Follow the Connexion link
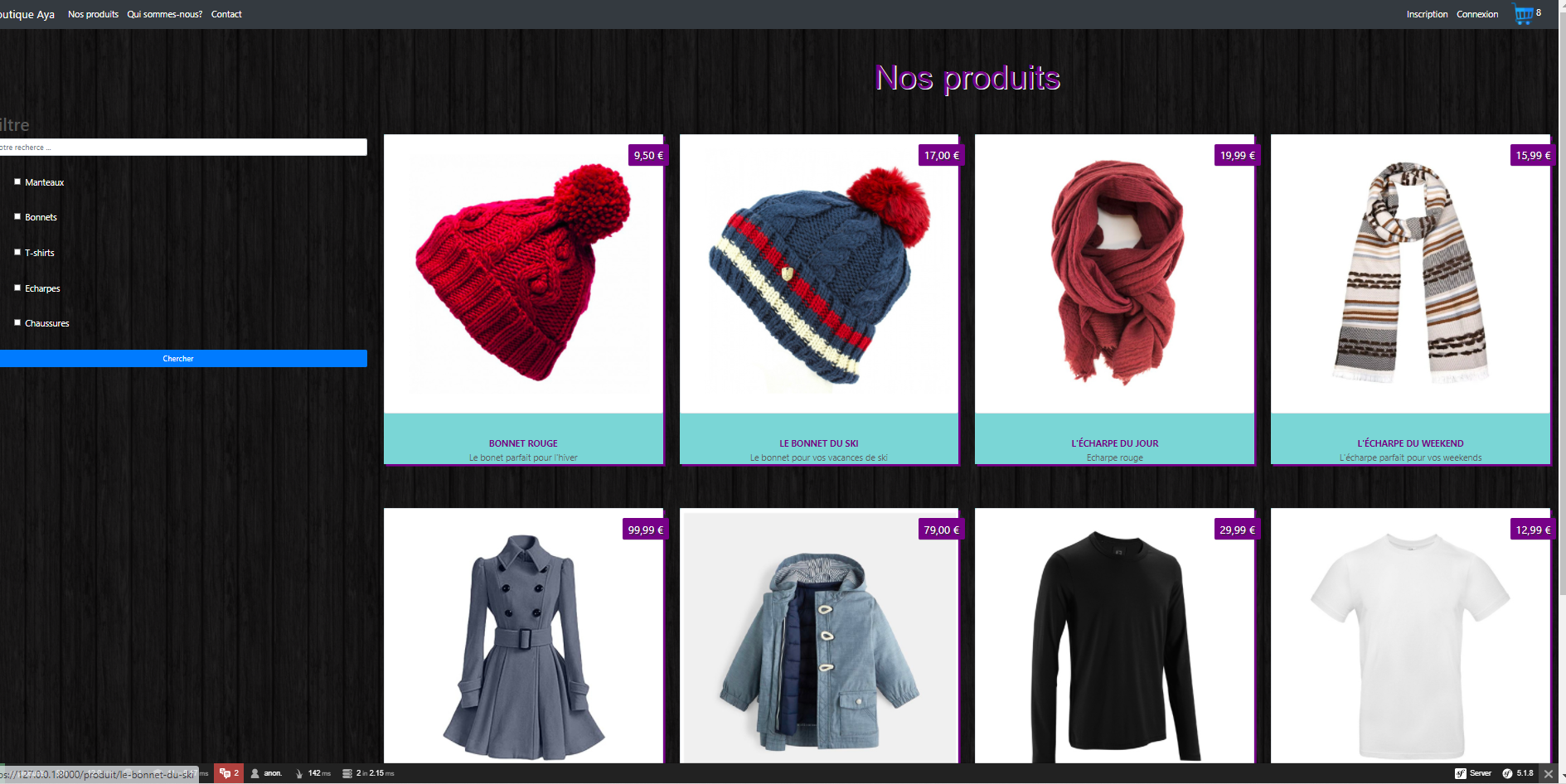Viewport: 1566px width, 784px height. 1477,14
